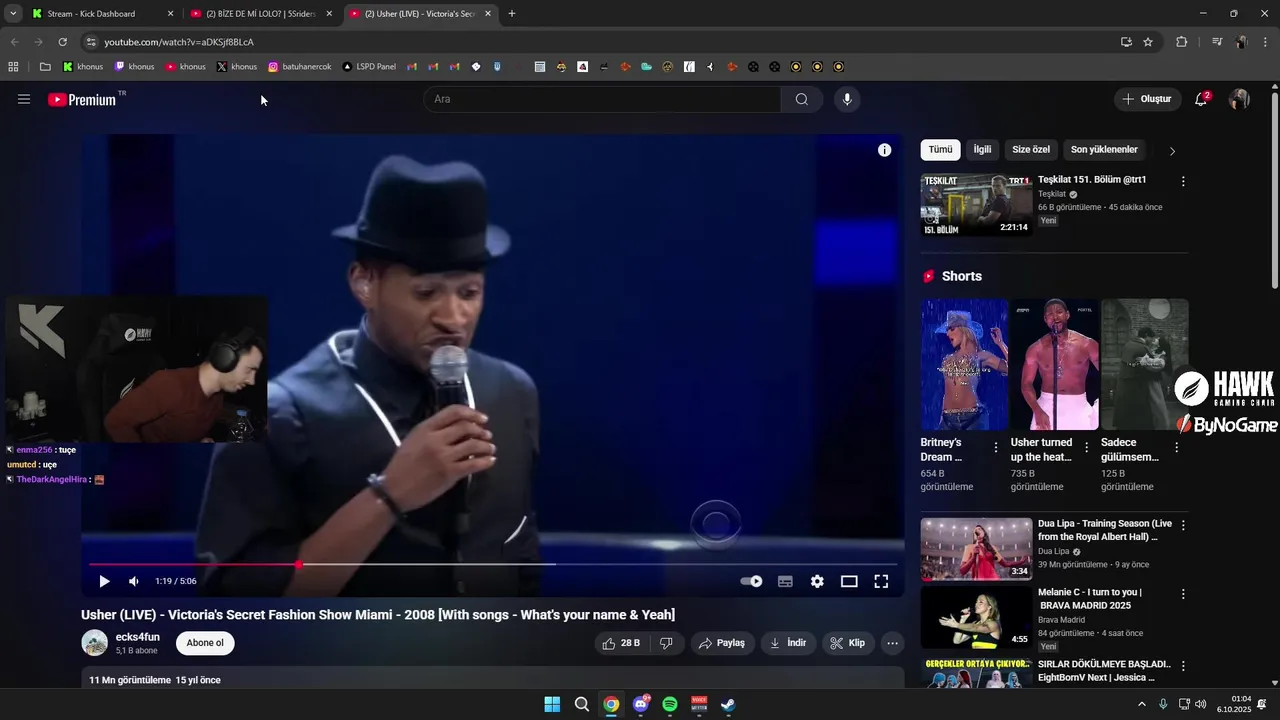This screenshot has height=720, width=1280.
Task: Click the Paylaş share button
Action: [722, 643]
